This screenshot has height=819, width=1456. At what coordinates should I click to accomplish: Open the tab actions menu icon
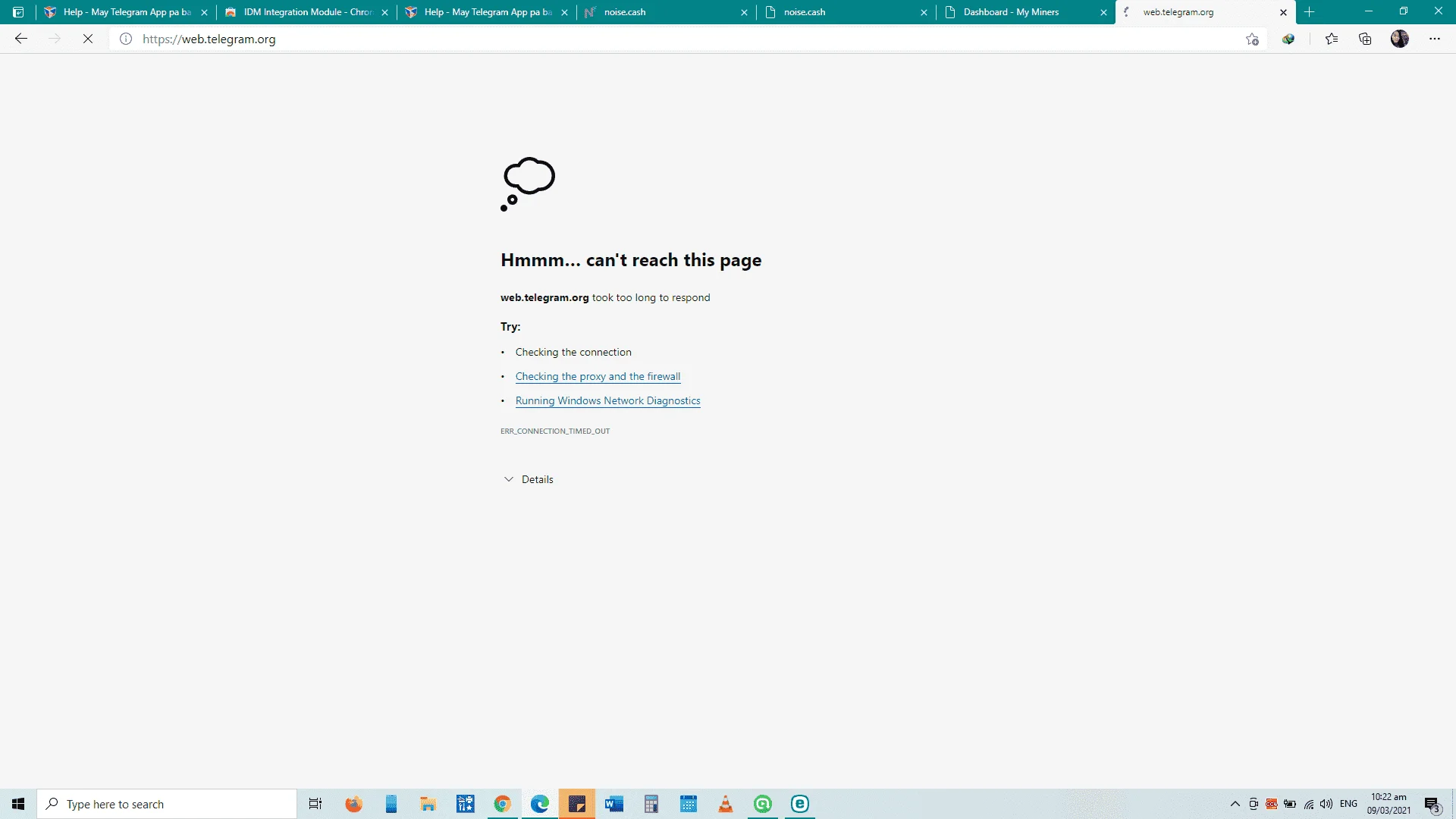point(18,12)
